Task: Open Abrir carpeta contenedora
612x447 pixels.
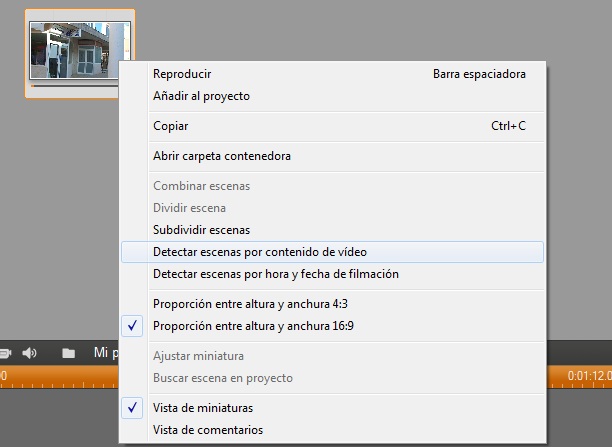Action: pos(222,156)
